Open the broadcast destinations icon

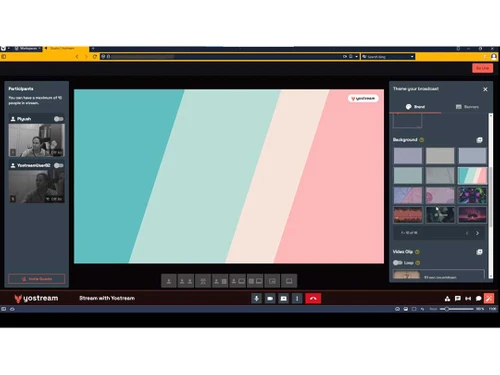(x=468, y=299)
